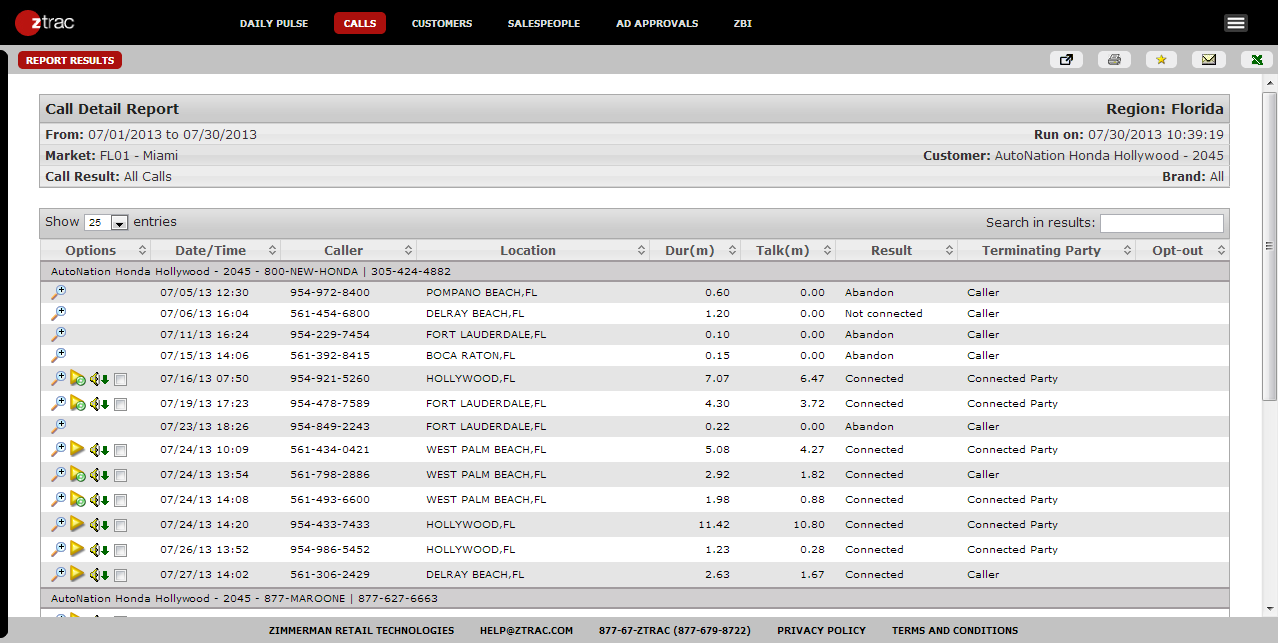Tick checkbox for the 07/24/13 14:08 call
This screenshot has width=1278, height=643.
pyautogui.click(x=120, y=500)
